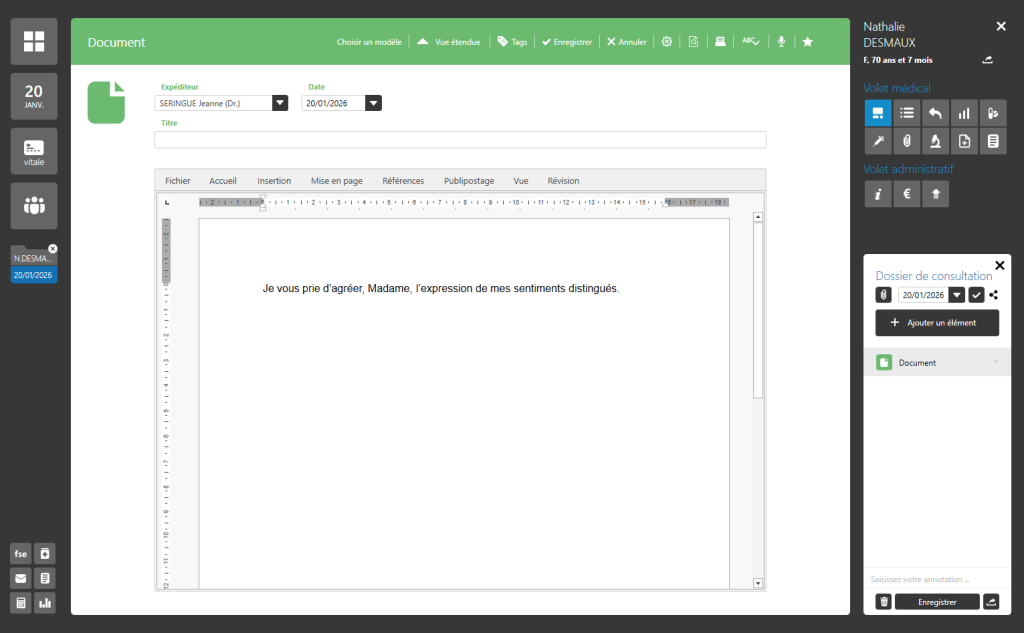This screenshot has height=633, width=1024.
Task: Open the carte vitale sidebar icon
Action: (33, 150)
